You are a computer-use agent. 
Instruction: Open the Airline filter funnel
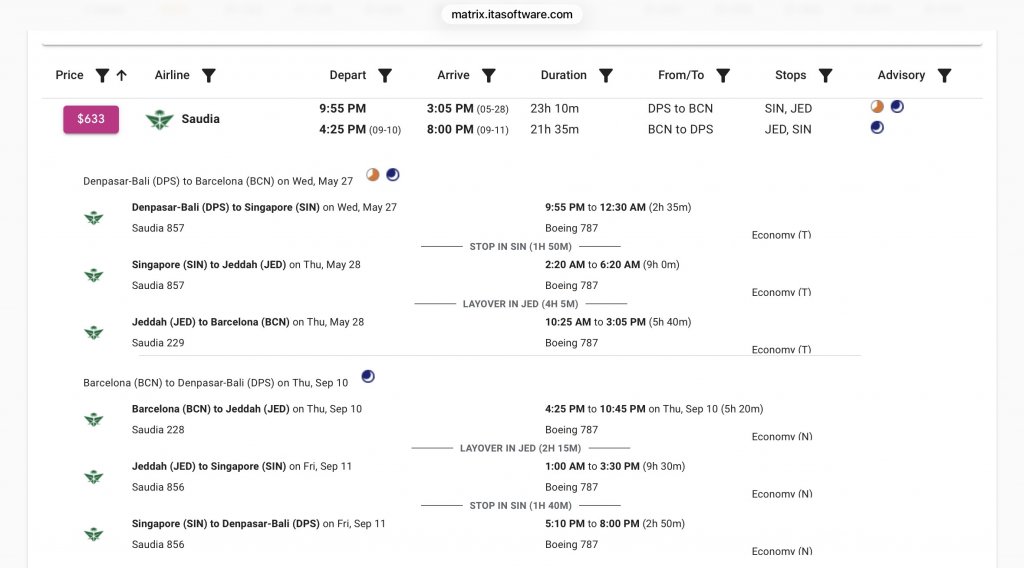(x=209, y=75)
